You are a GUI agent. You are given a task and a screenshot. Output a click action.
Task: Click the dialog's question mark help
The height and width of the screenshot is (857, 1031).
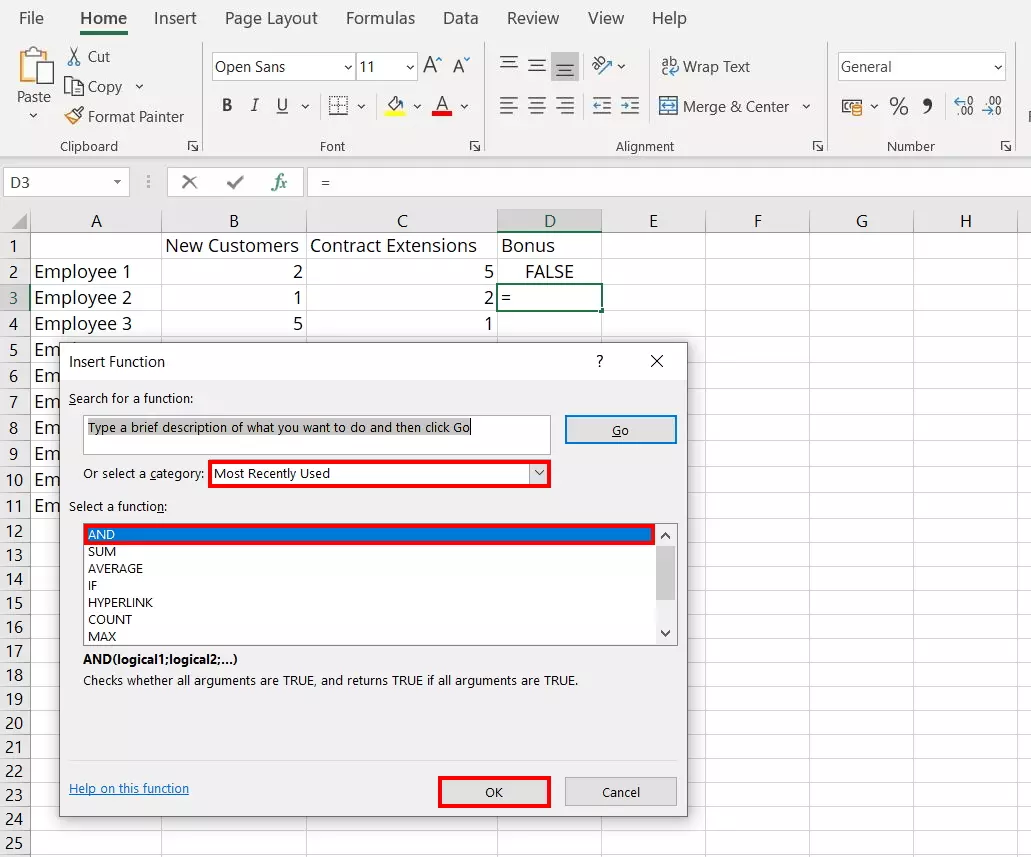tap(600, 360)
